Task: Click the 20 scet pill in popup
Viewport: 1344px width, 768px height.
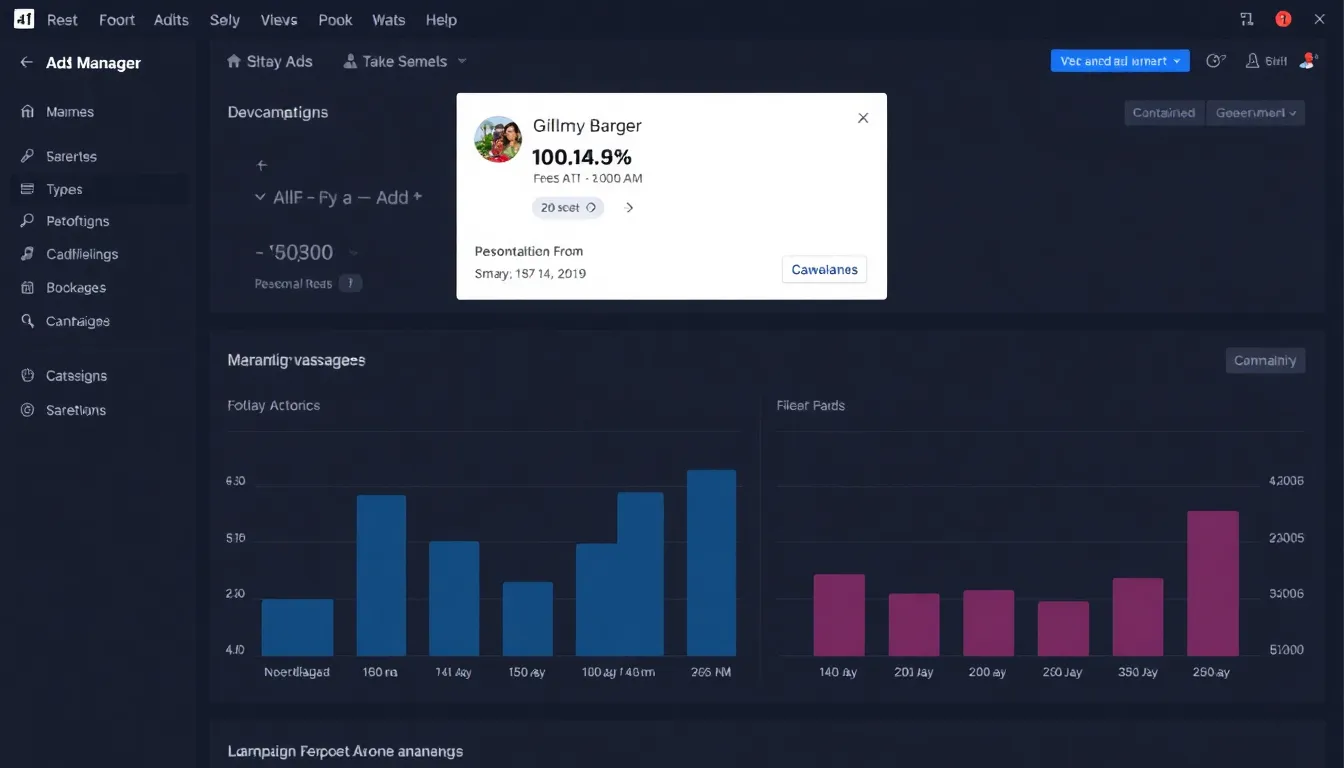Action: [567, 208]
